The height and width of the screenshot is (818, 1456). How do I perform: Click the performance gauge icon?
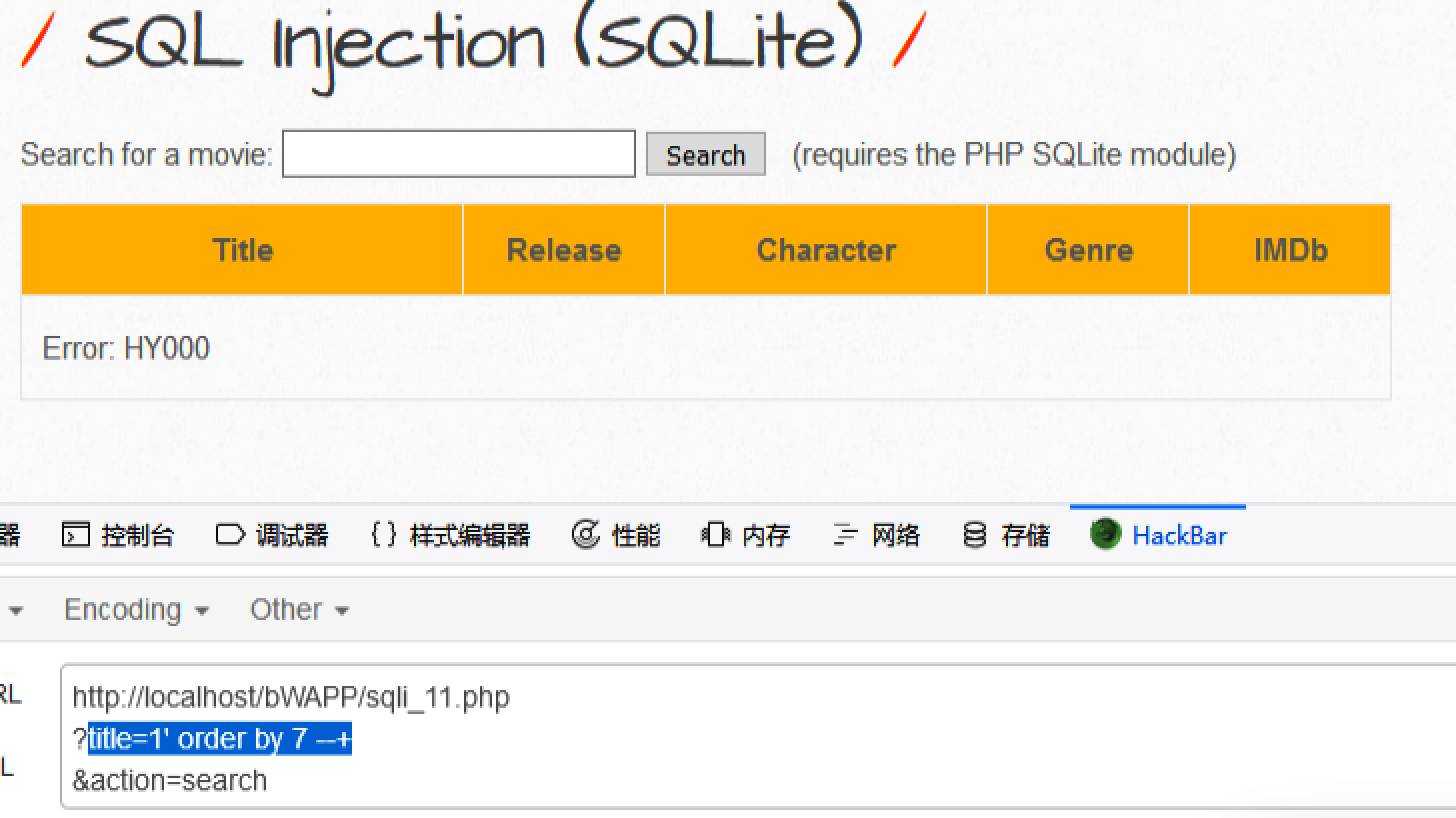coord(586,535)
